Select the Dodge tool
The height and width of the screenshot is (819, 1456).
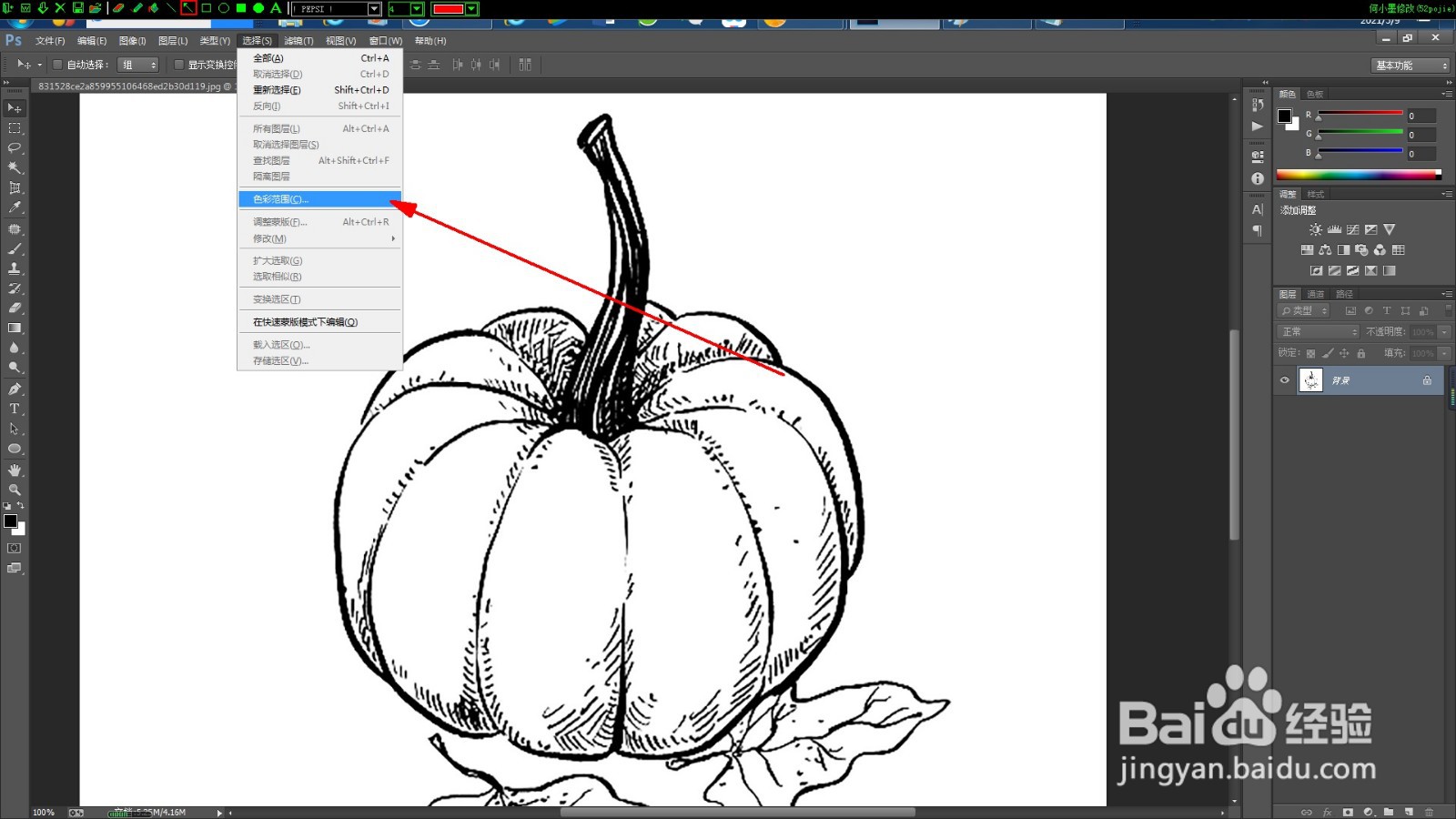click(15, 368)
